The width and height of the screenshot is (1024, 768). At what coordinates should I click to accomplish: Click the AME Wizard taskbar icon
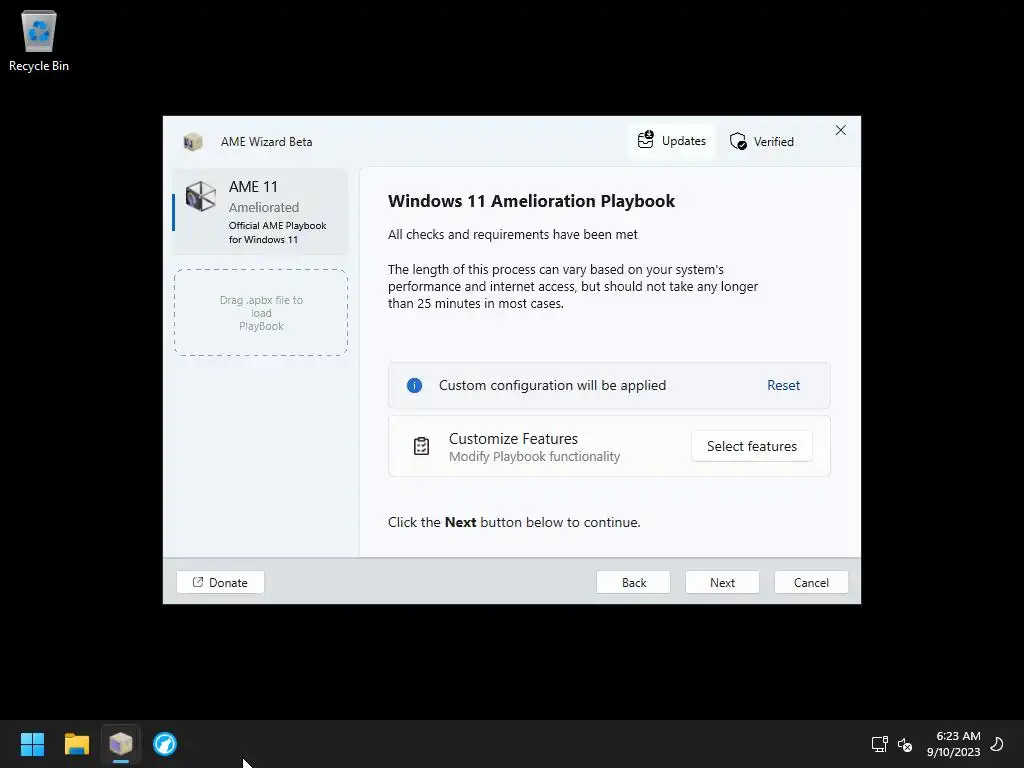(121, 744)
